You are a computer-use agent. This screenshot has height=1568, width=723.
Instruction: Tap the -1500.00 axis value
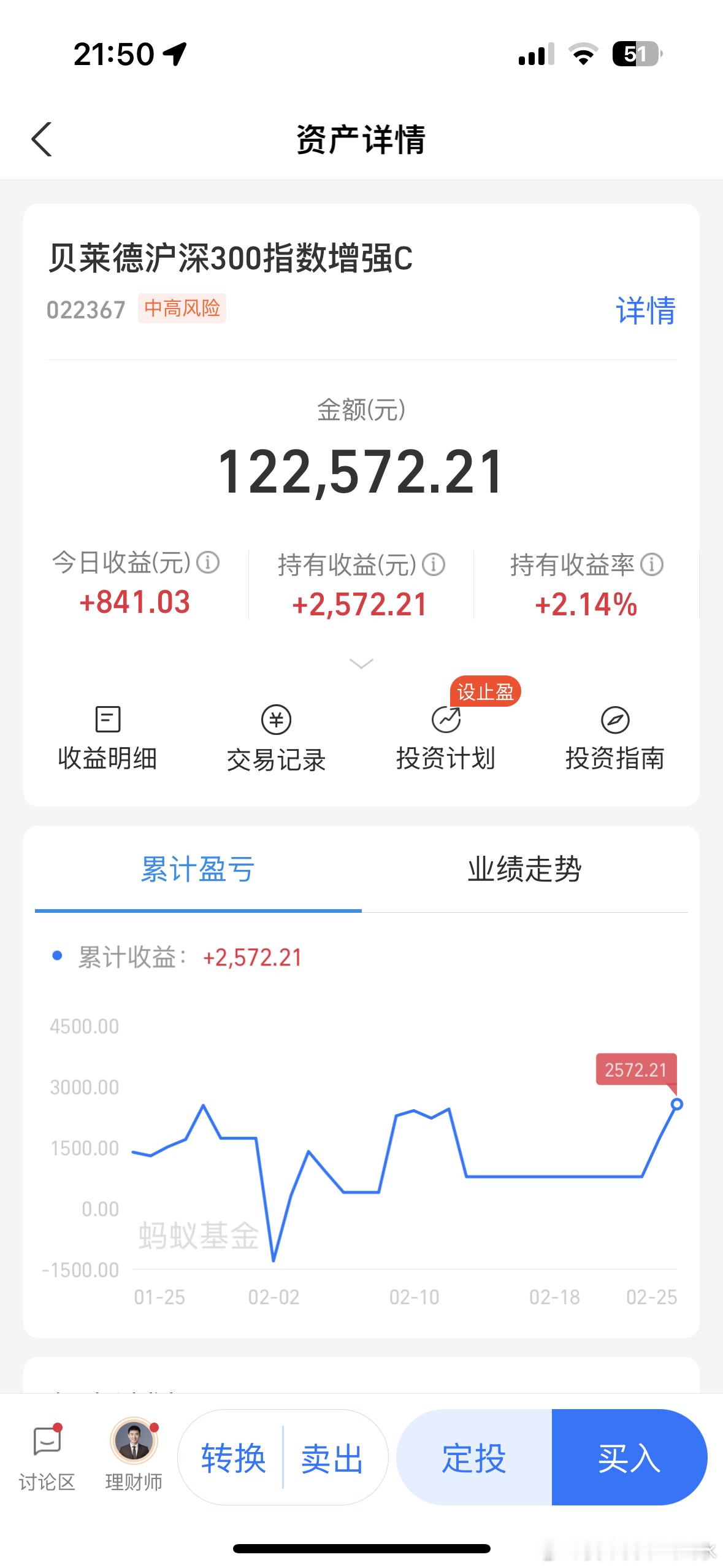click(80, 1270)
